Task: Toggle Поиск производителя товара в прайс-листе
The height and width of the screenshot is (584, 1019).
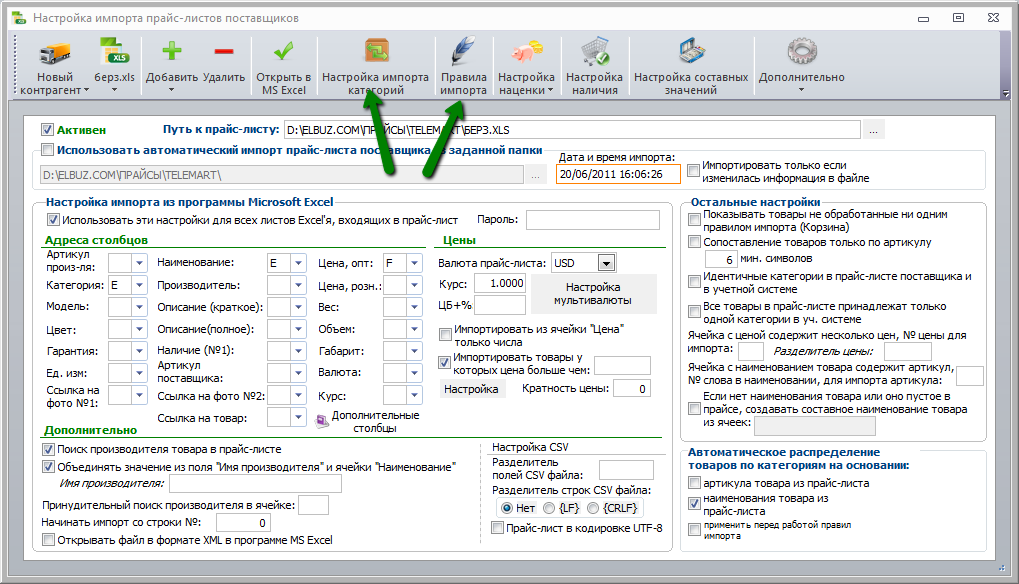Action: (48, 450)
